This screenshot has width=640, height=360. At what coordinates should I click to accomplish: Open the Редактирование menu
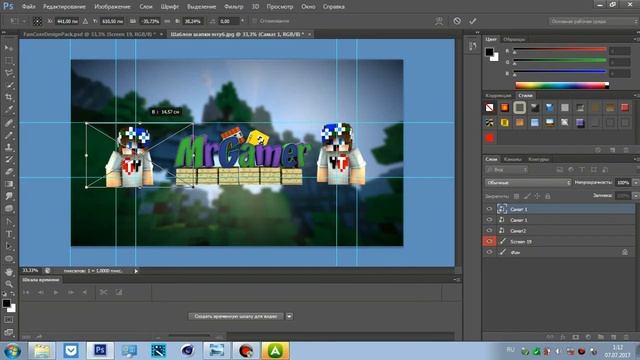(64, 7)
